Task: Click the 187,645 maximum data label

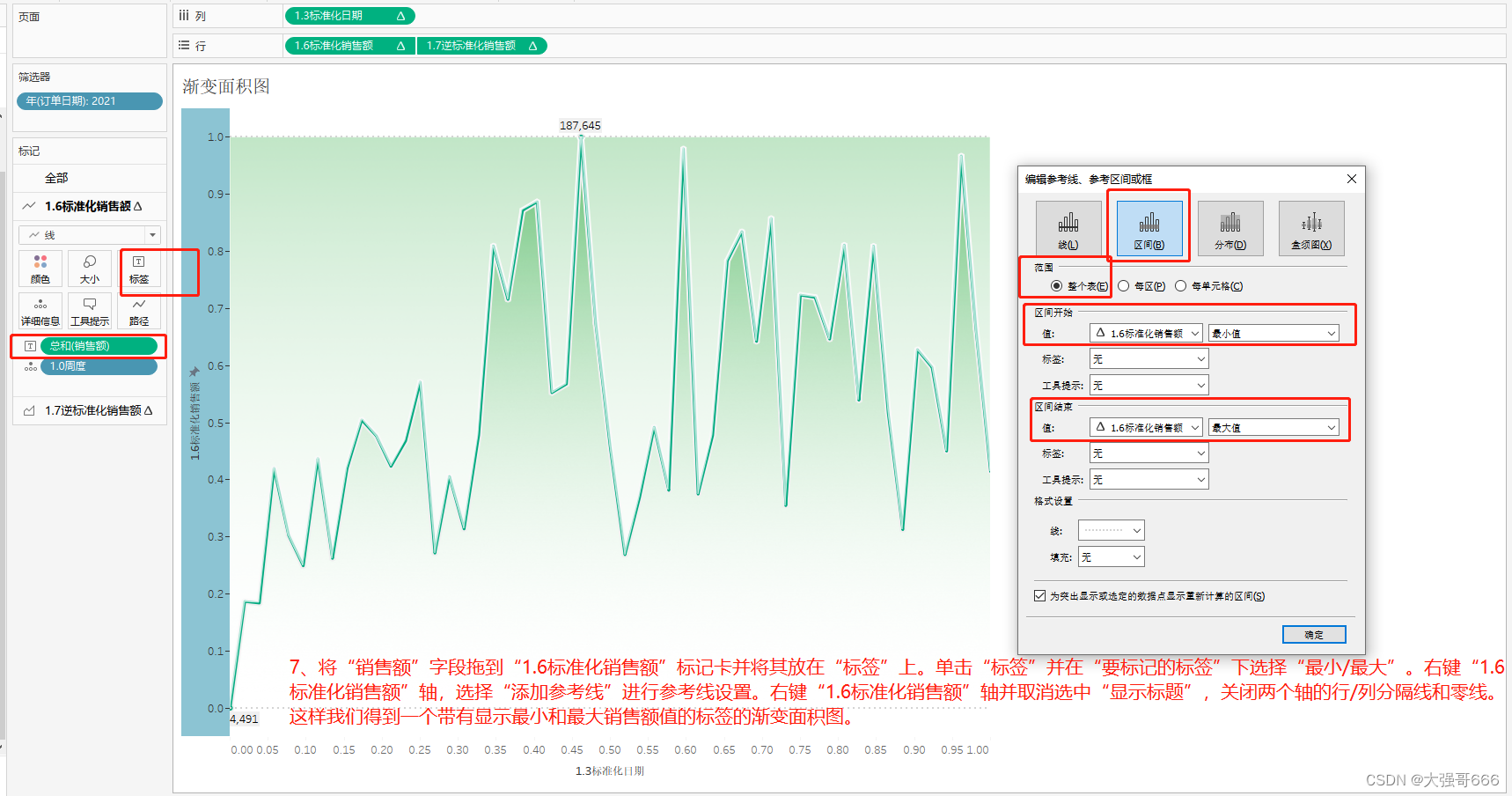Action: (x=580, y=126)
